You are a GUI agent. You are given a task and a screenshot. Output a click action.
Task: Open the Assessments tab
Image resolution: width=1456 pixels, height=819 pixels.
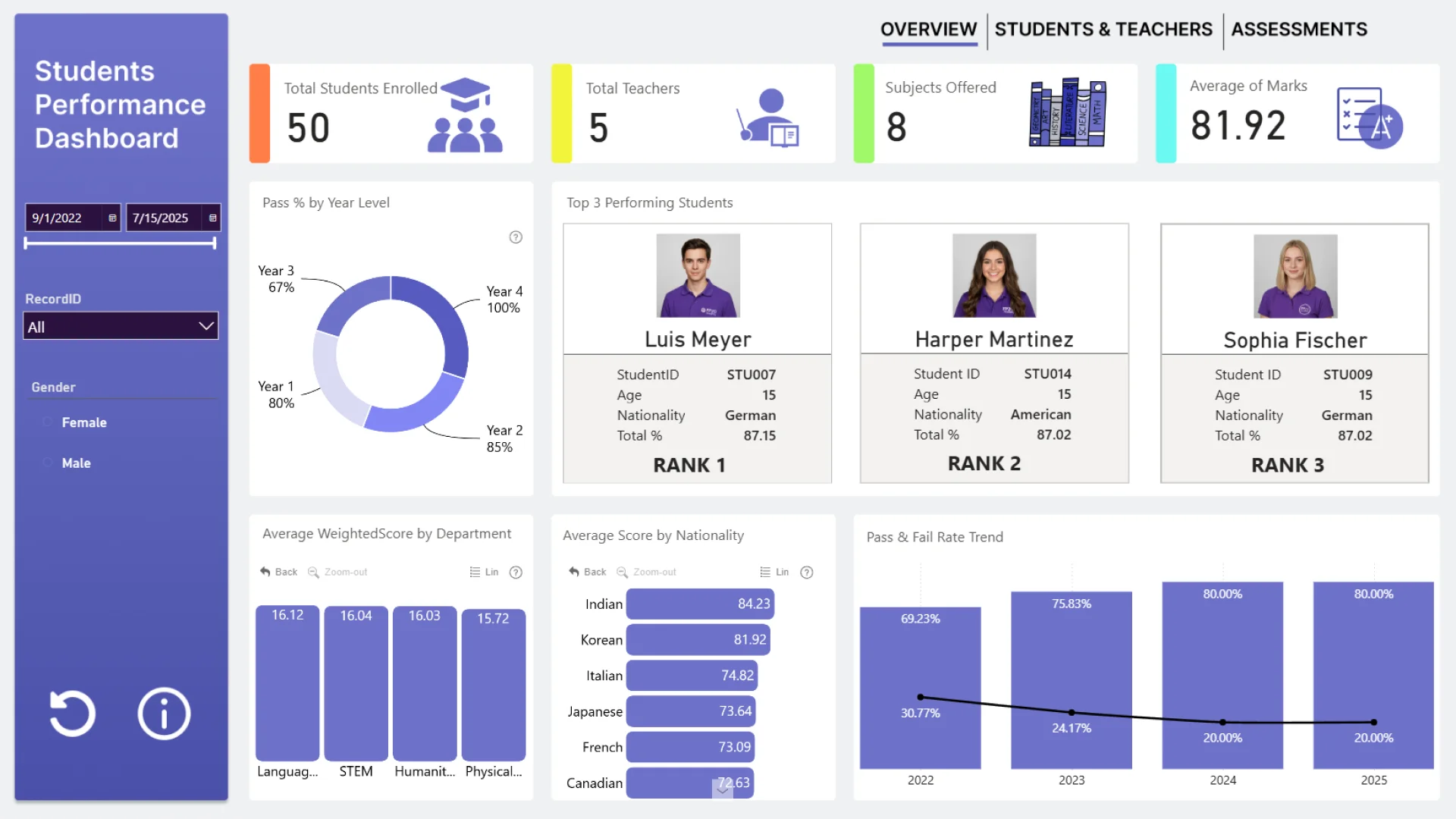[x=1299, y=30]
